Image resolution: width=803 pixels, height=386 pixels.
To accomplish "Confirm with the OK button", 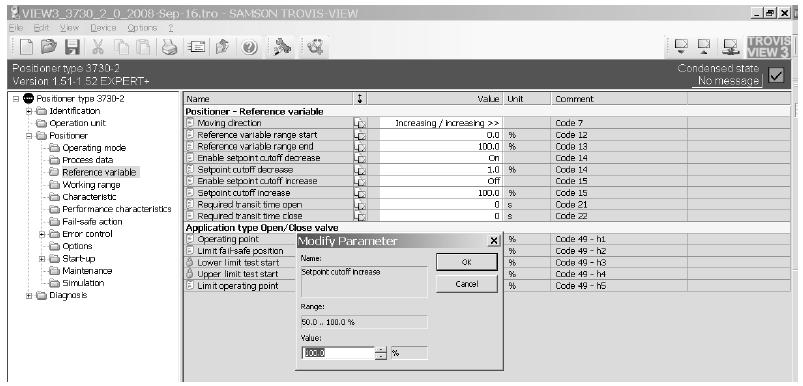I will coord(467,262).
